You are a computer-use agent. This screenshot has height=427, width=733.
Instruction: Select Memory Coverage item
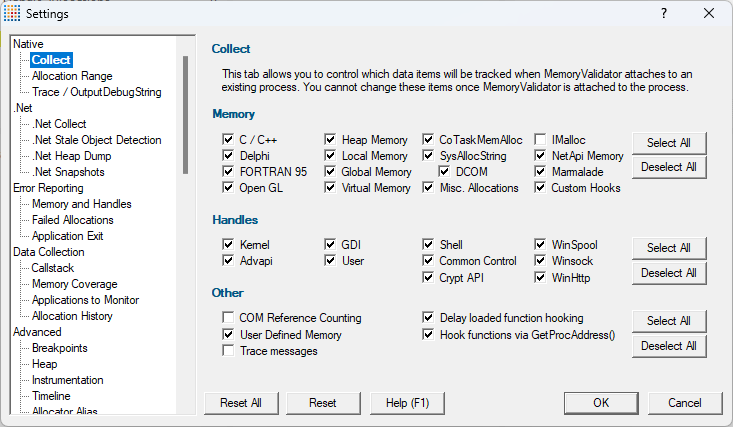point(74,284)
